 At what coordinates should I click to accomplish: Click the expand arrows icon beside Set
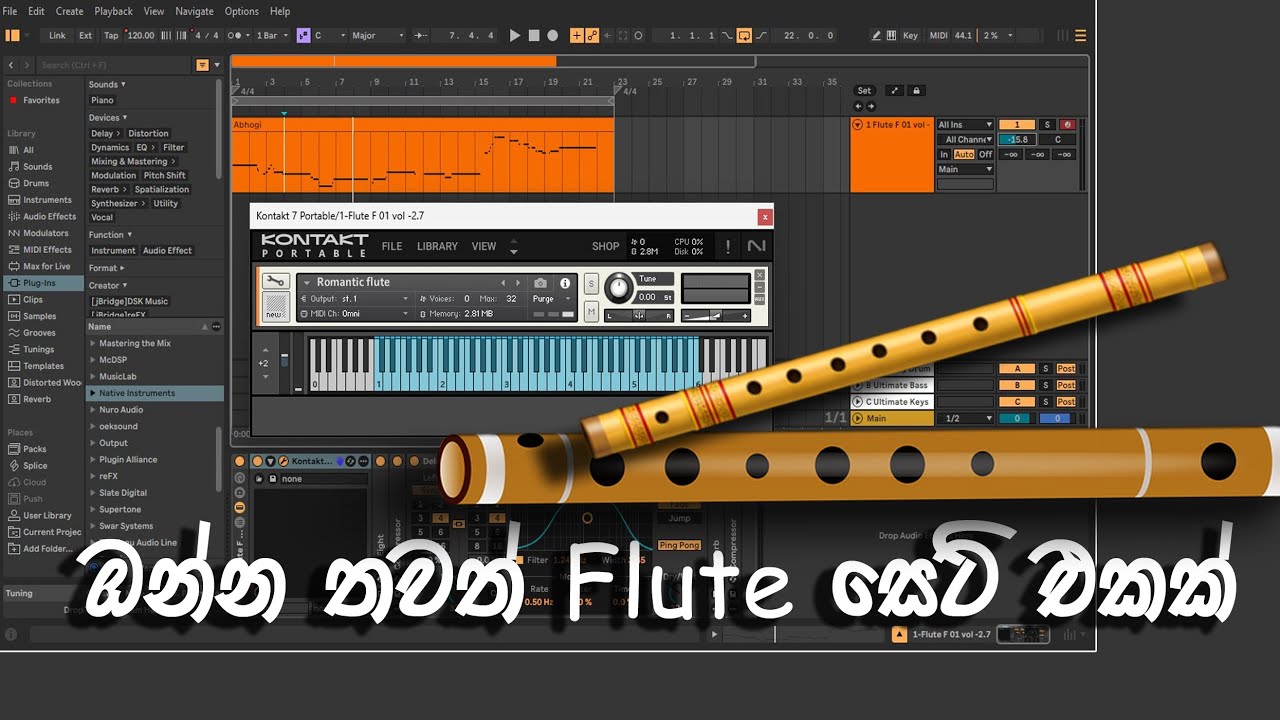895,90
